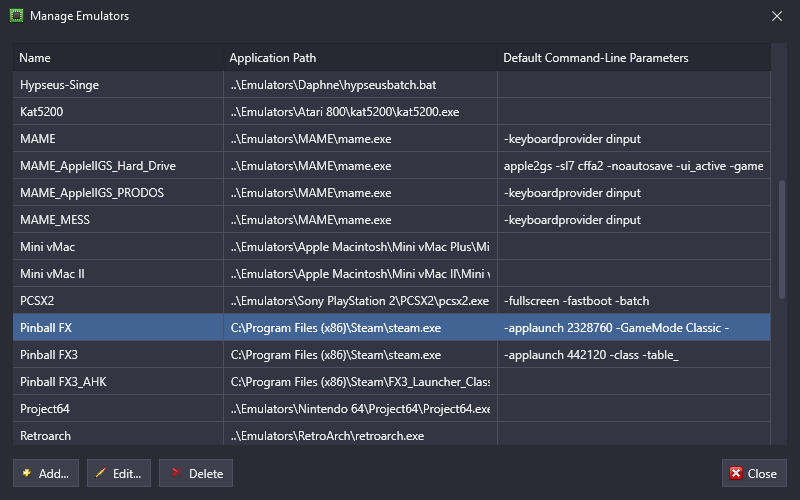Select the MAME_AppleIIGS_PRODOS row name
Image resolution: width=800 pixels, height=500 pixels.
92,193
